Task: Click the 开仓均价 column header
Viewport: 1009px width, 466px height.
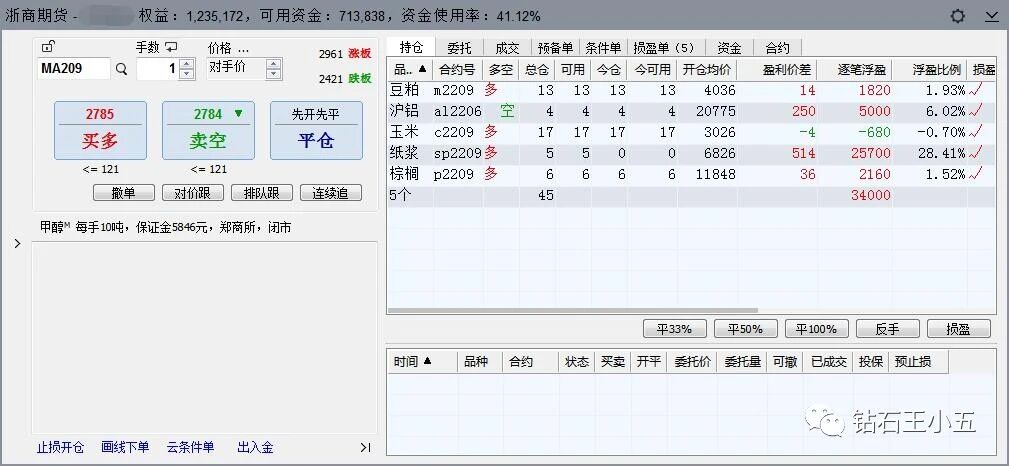Action: click(707, 70)
